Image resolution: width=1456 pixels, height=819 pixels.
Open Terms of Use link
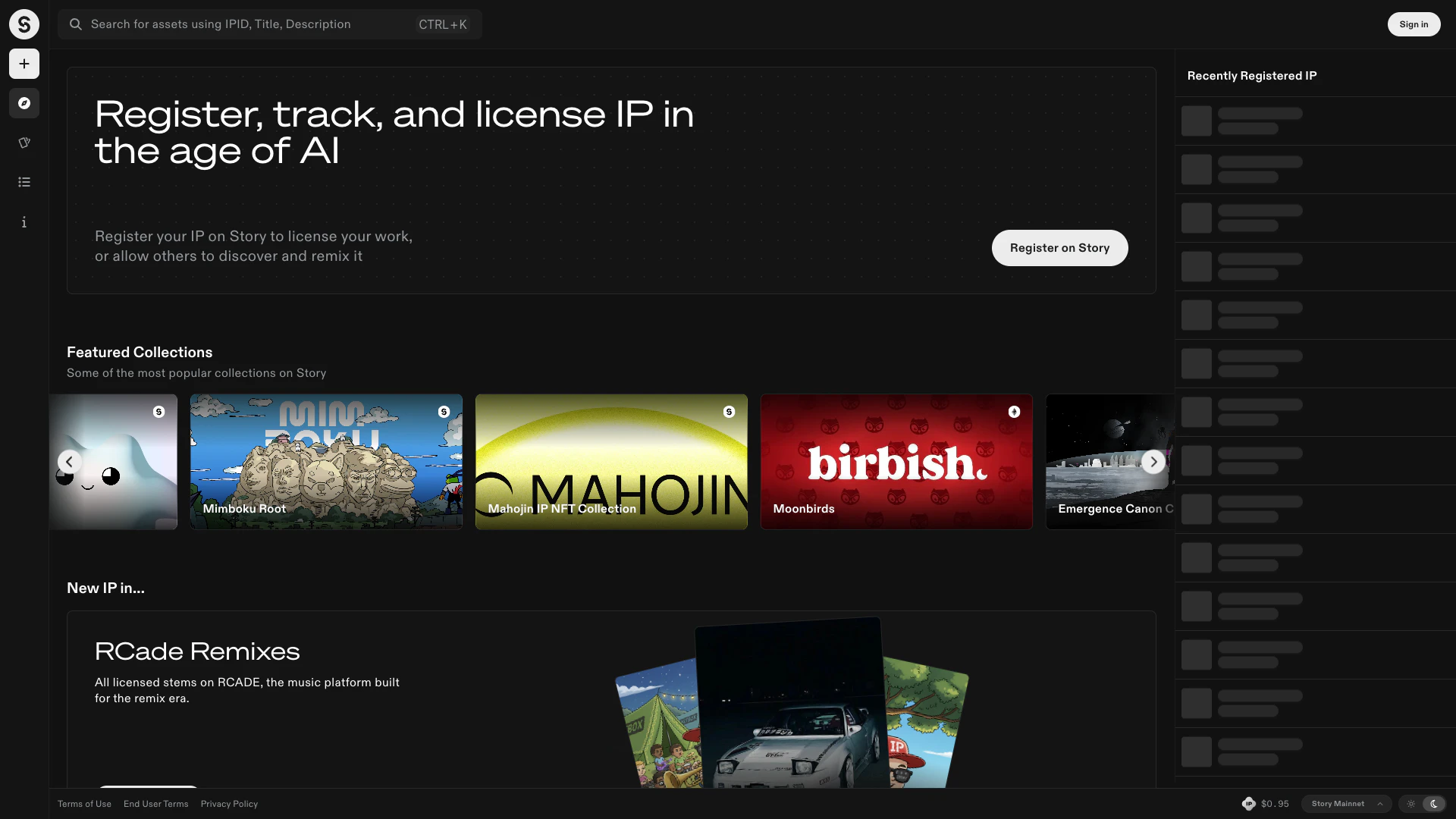click(84, 804)
